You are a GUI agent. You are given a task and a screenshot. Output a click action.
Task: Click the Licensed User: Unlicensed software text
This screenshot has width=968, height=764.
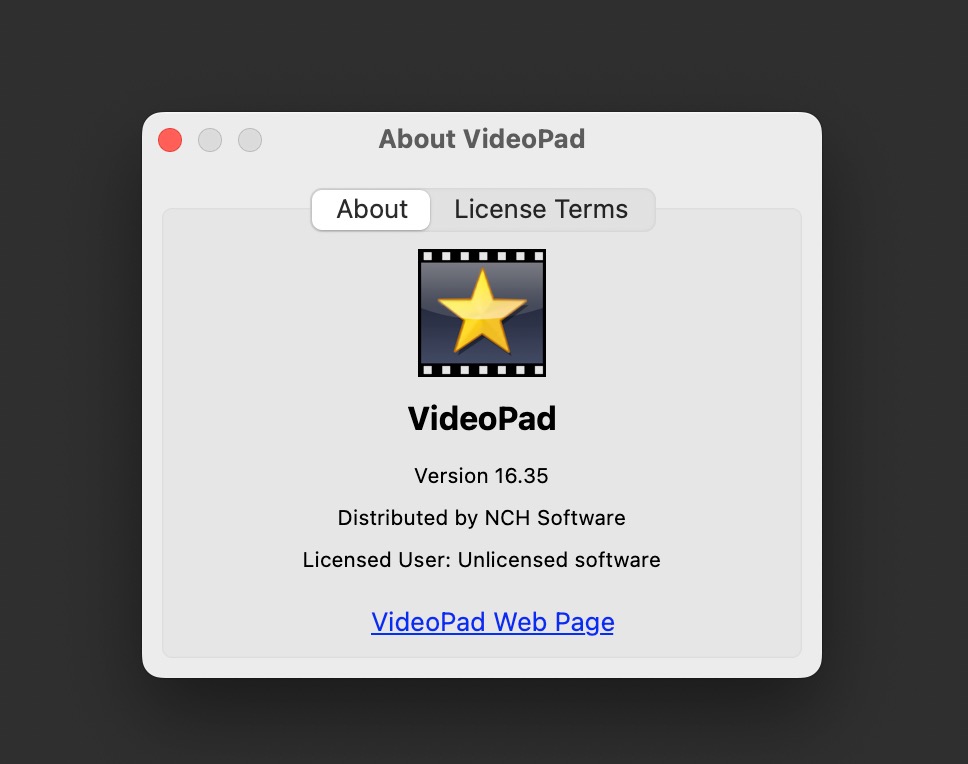click(482, 560)
